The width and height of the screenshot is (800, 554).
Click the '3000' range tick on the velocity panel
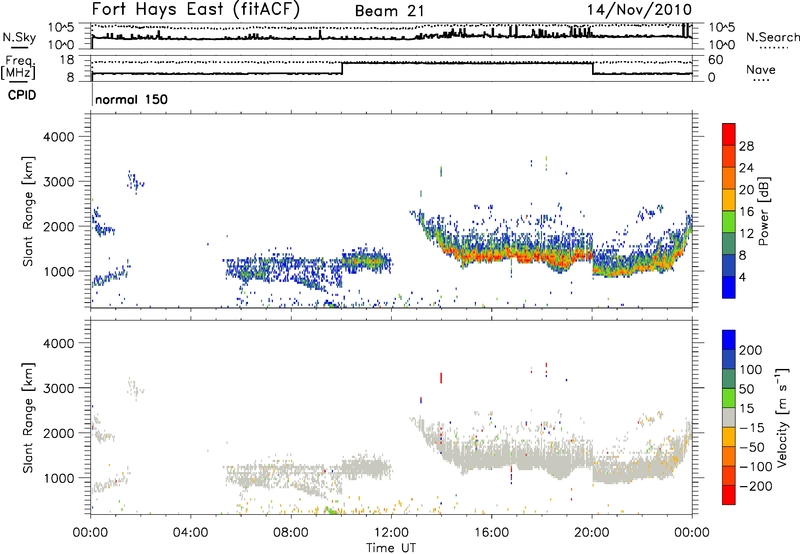tap(59, 388)
